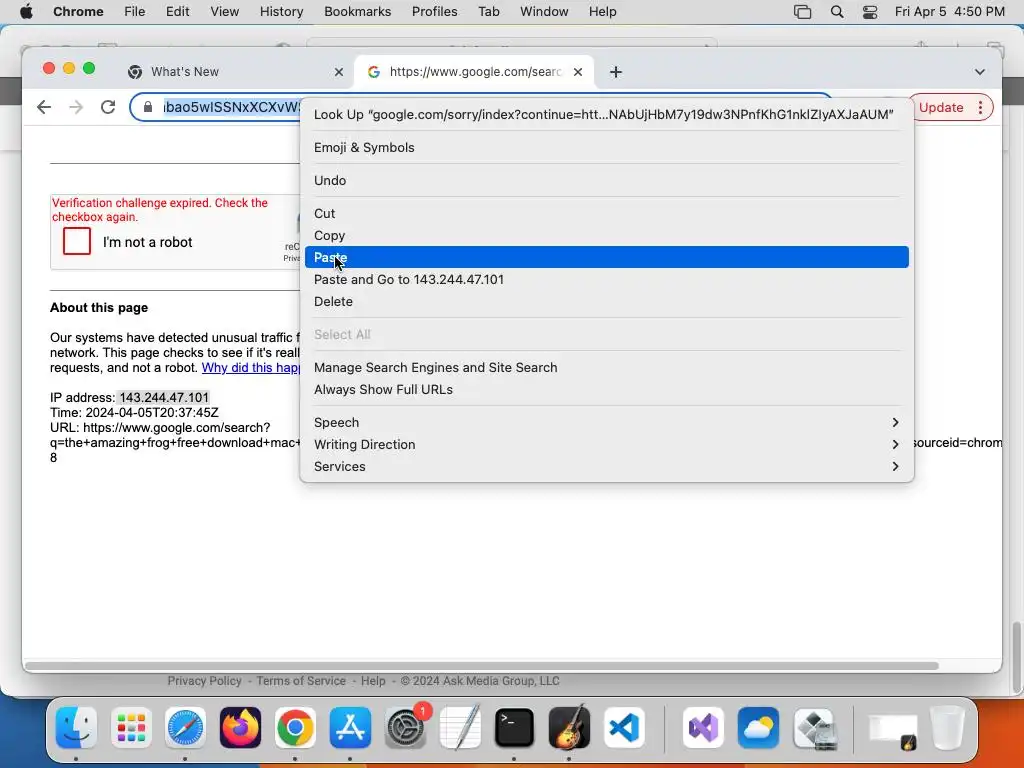Launch Safari from the Dock
1024x768 pixels.
(x=185, y=728)
